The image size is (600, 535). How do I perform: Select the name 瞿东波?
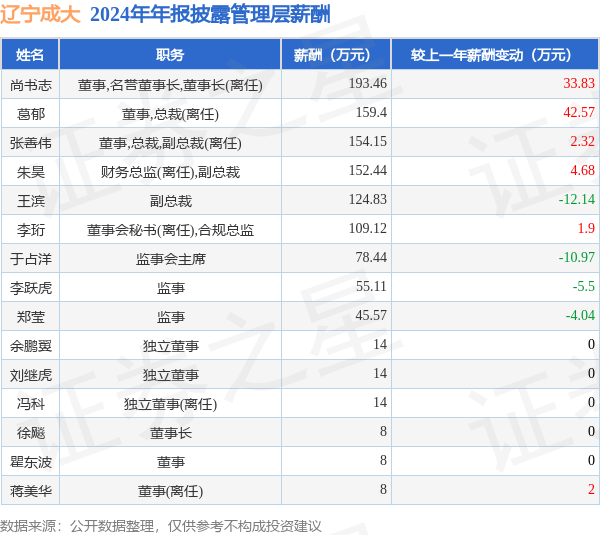tap(31, 462)
